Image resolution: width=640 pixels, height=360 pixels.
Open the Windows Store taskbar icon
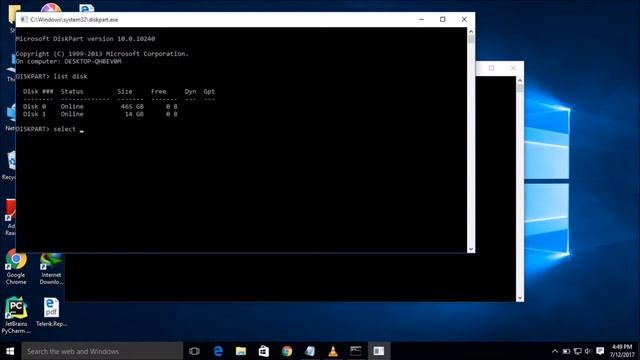tap(264, 351)
